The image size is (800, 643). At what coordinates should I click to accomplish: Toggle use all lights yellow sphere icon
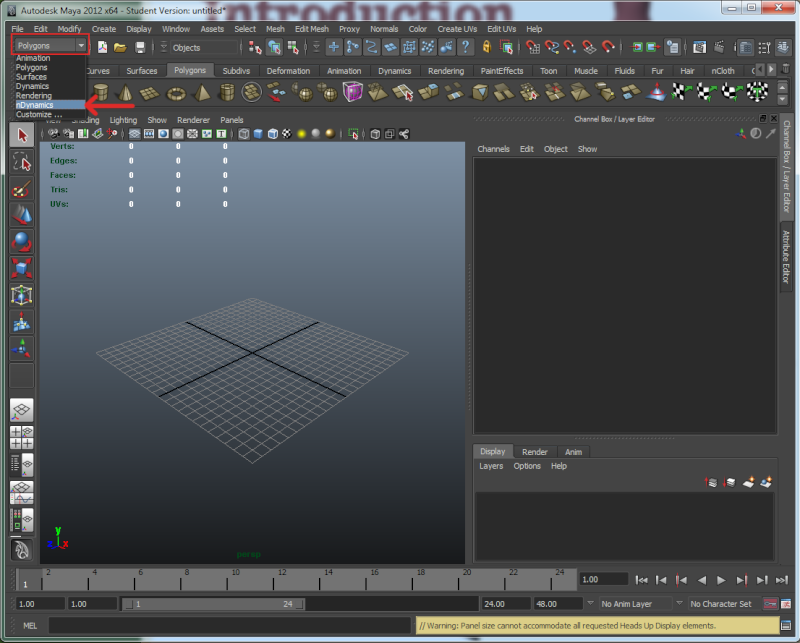point(302,134)
